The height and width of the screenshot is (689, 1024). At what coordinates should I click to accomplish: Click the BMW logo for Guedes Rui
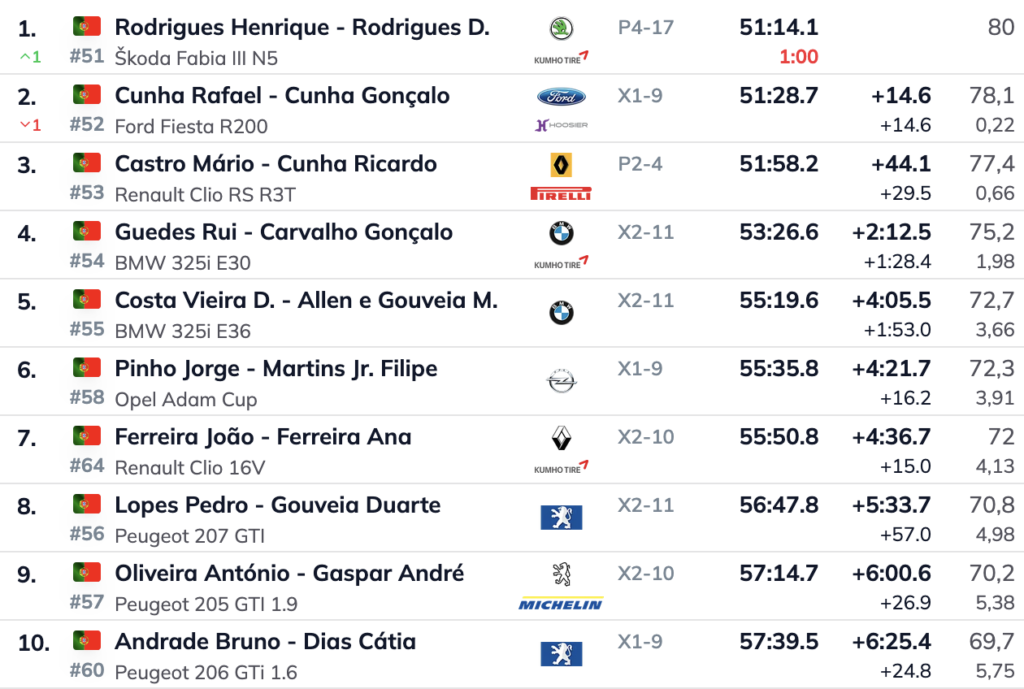click(x=561, y=233)
